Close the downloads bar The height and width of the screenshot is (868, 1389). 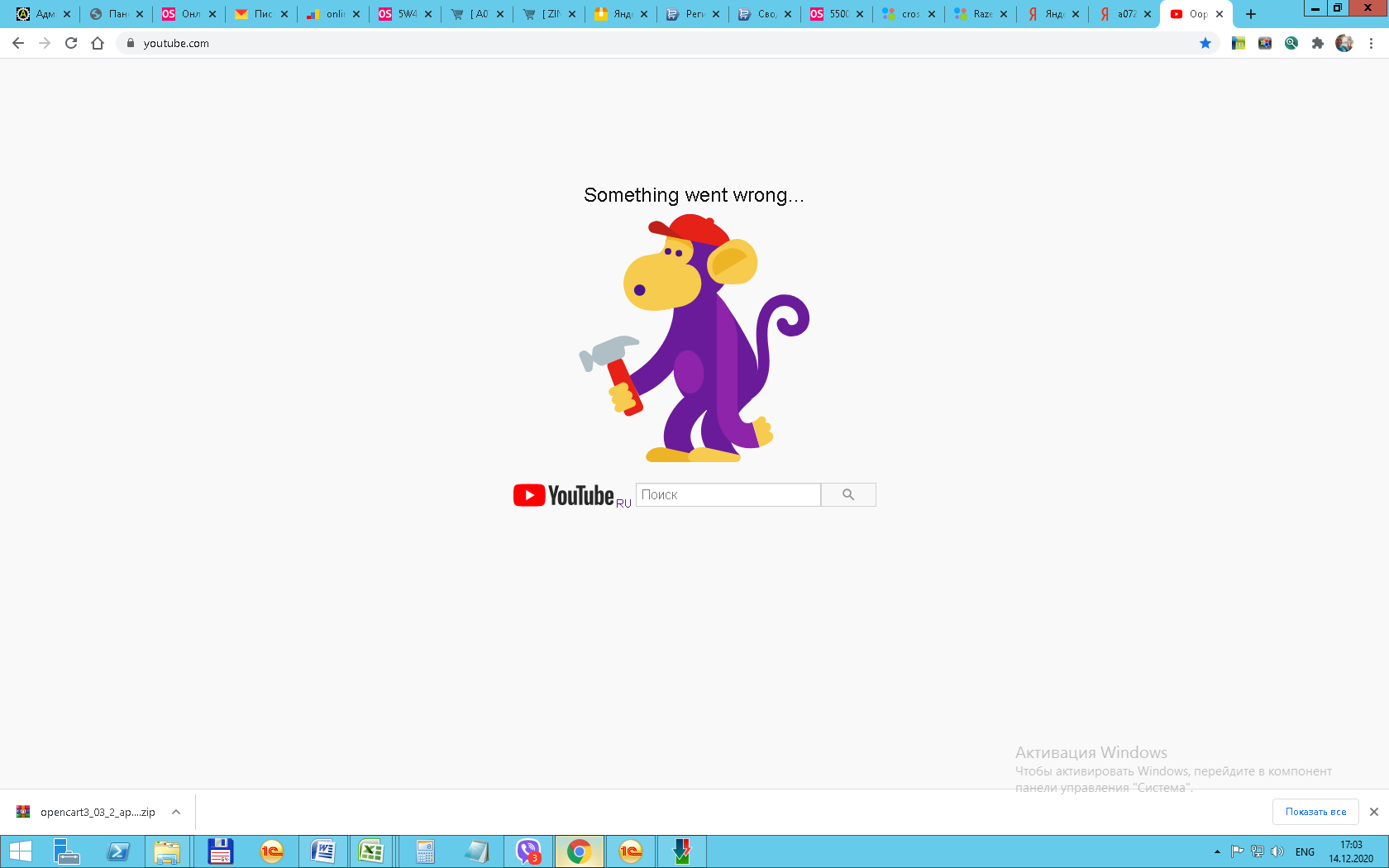click(1374, 812)
